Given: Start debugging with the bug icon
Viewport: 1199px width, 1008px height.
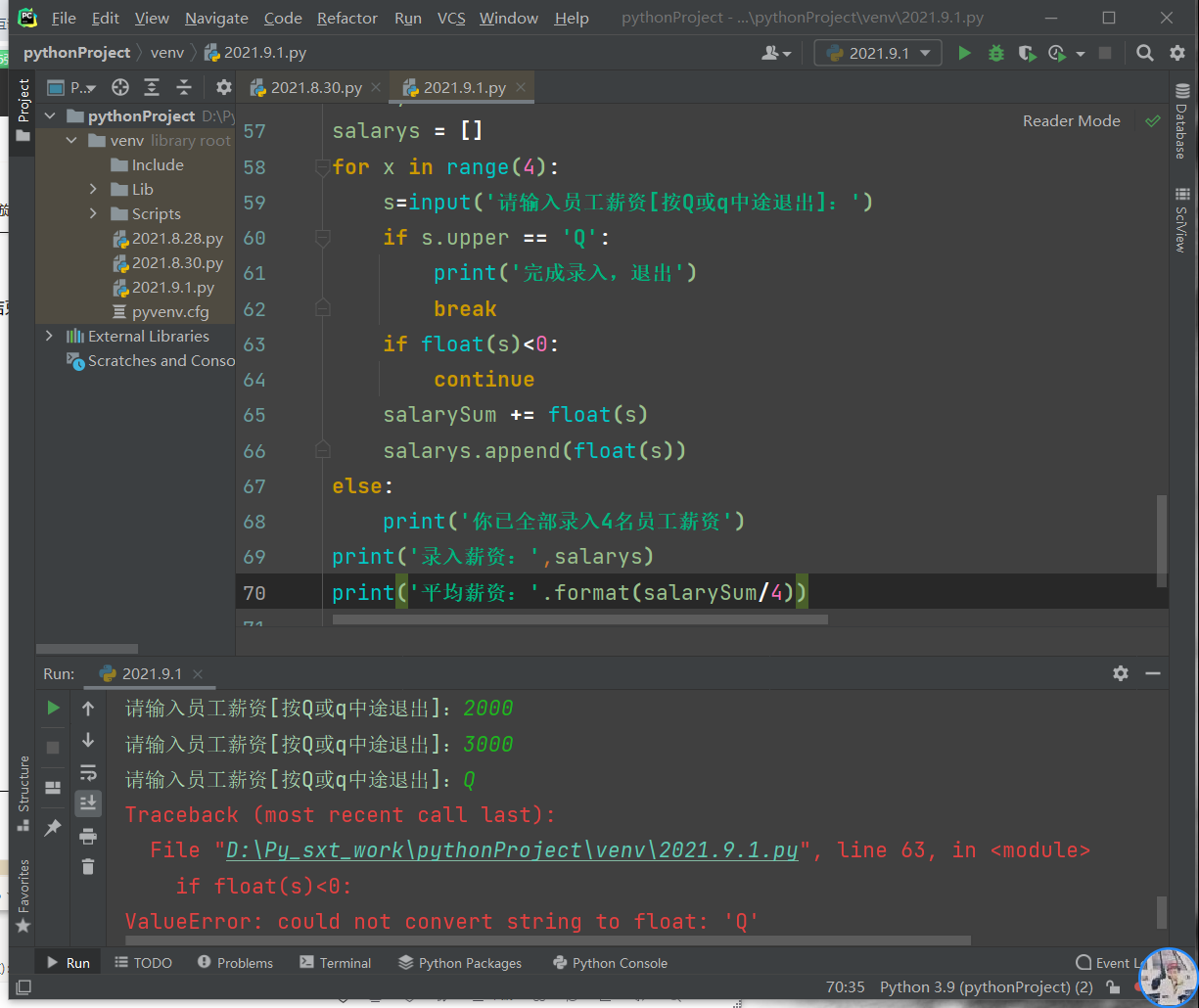Looking at the screenshot, I should (x=996, y=53).
